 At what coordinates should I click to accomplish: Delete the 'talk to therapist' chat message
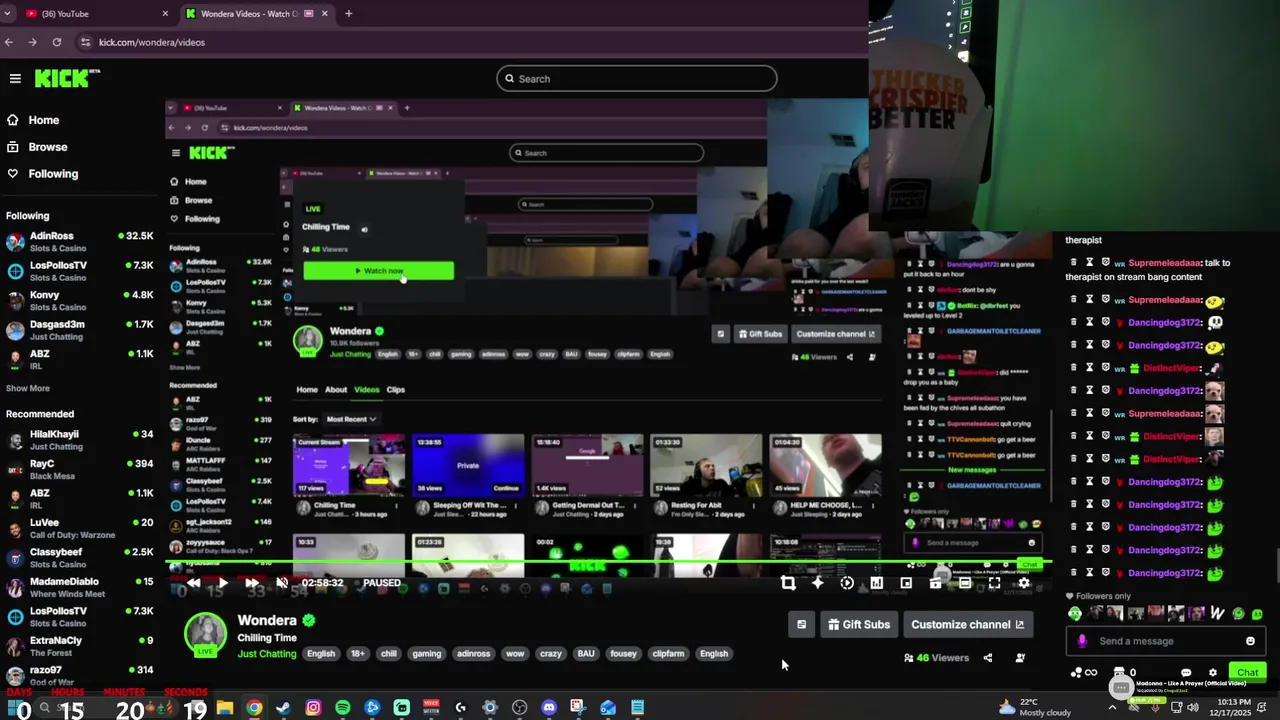tap(1074, 263)
